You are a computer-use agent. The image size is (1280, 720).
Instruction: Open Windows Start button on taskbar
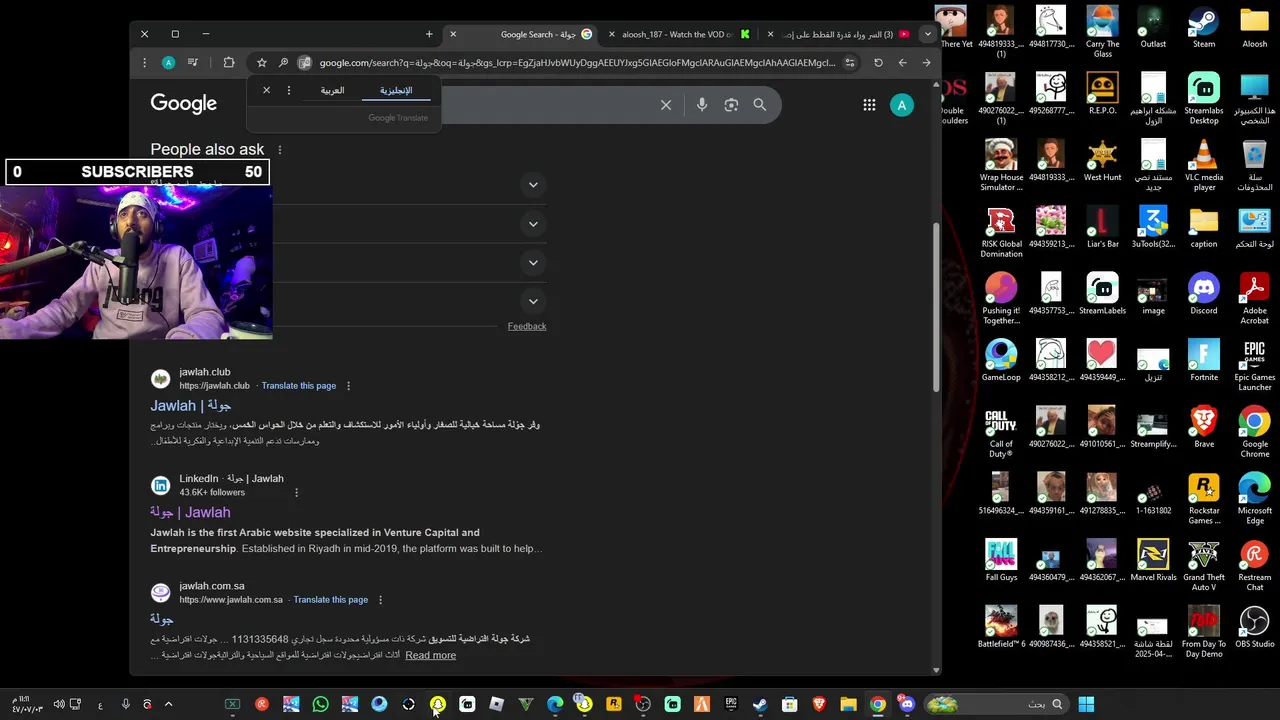coord(1086,704)
